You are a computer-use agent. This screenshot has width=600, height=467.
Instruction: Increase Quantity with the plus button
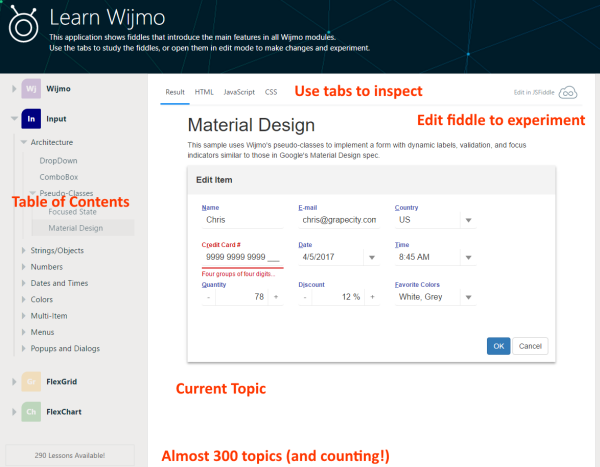276,297
